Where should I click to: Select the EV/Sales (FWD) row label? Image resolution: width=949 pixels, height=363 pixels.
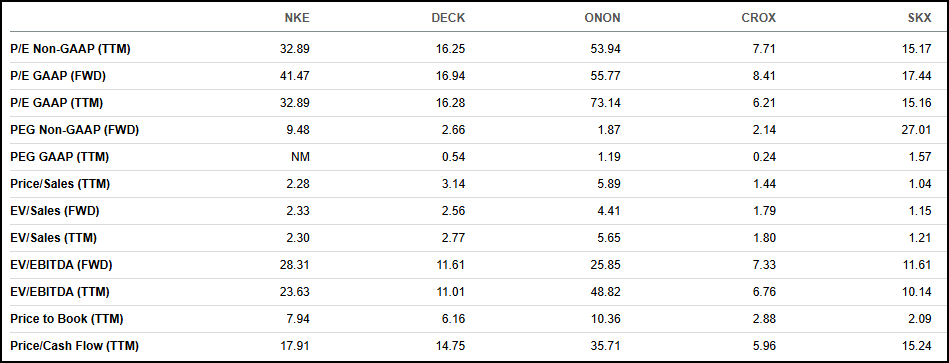[54, 211]
